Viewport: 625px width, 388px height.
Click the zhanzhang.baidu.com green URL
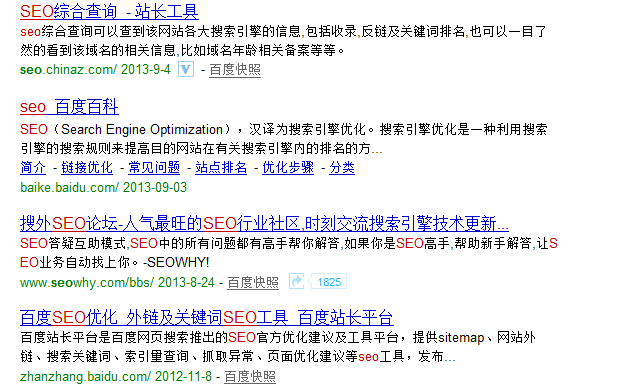(x=85, y=376)
